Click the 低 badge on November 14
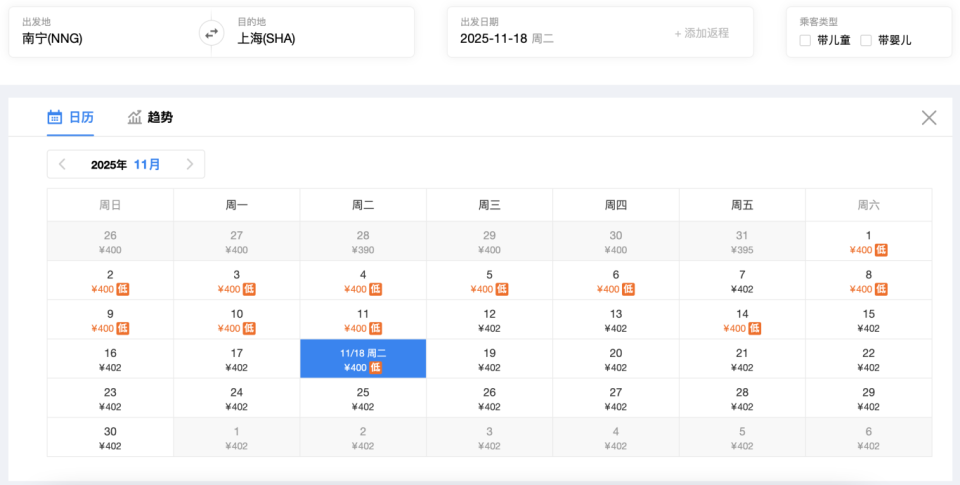 pyautogui.click(x=755, y=328)
